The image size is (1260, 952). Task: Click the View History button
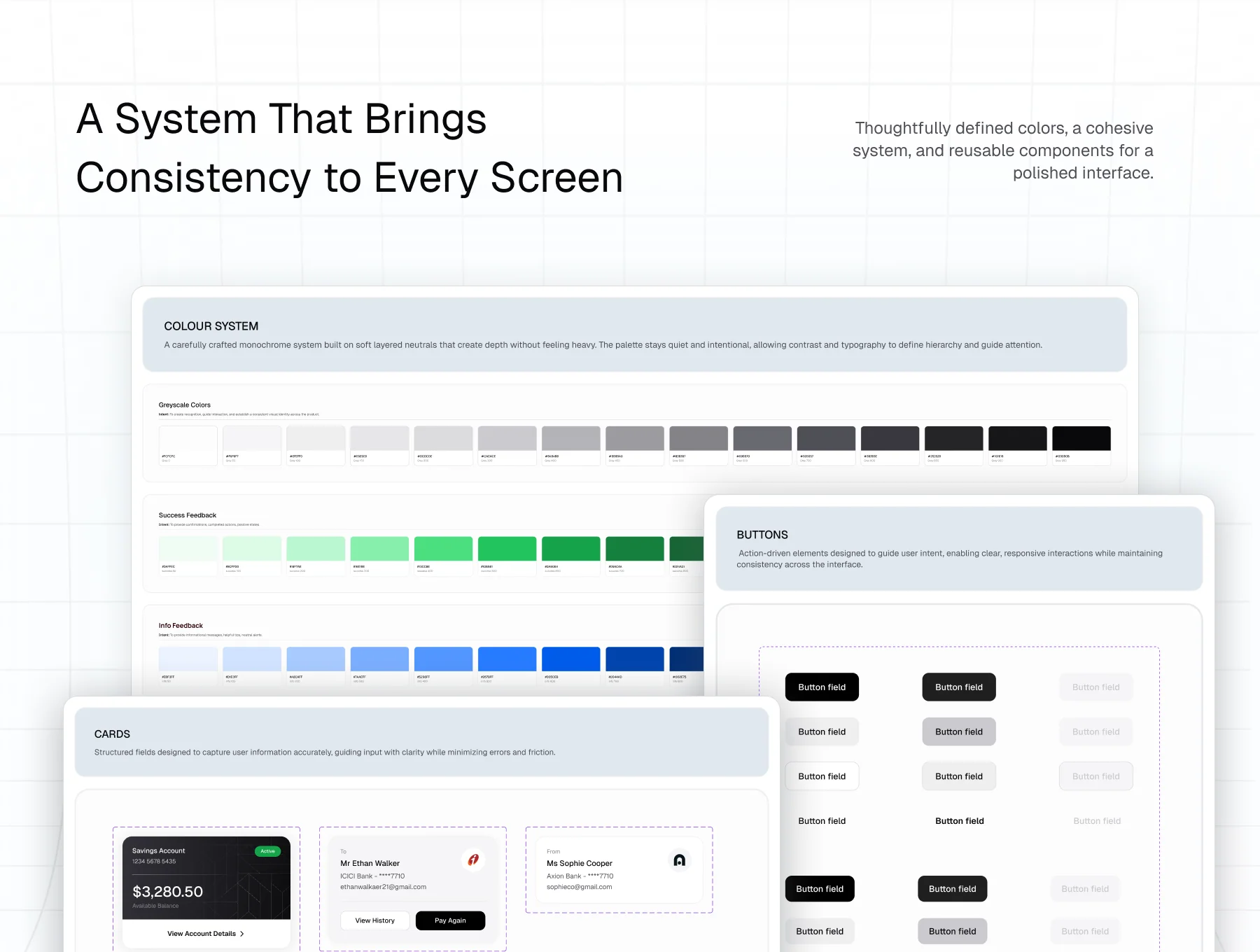(x=374, y=920)
